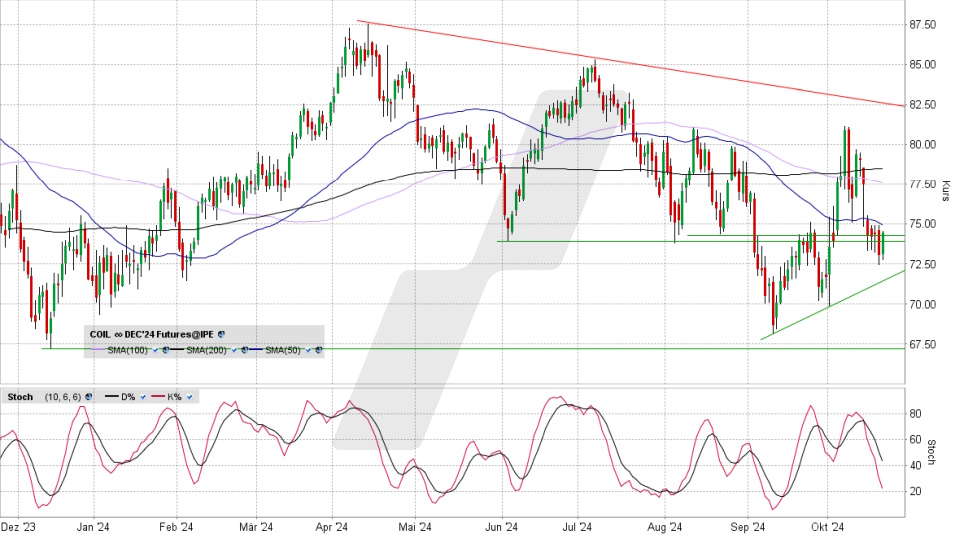Viewport: 960px width, 540px height.
Task: Click the 85.00 price axis label
Action: pos(923,64)
